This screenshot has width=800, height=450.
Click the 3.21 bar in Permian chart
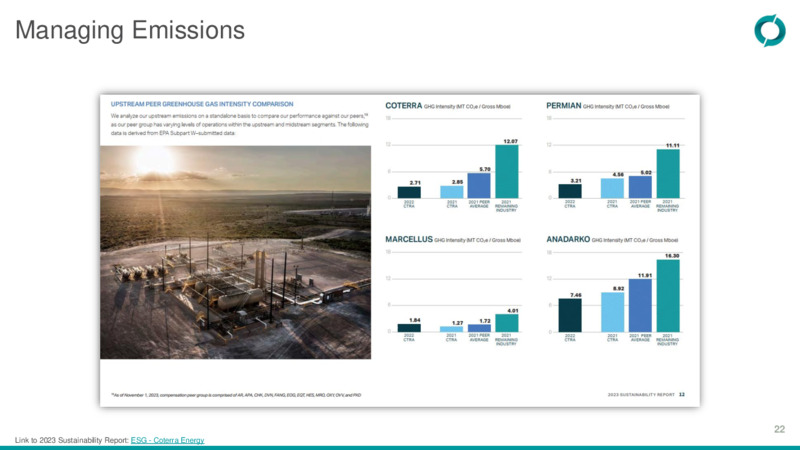[570, 191]
